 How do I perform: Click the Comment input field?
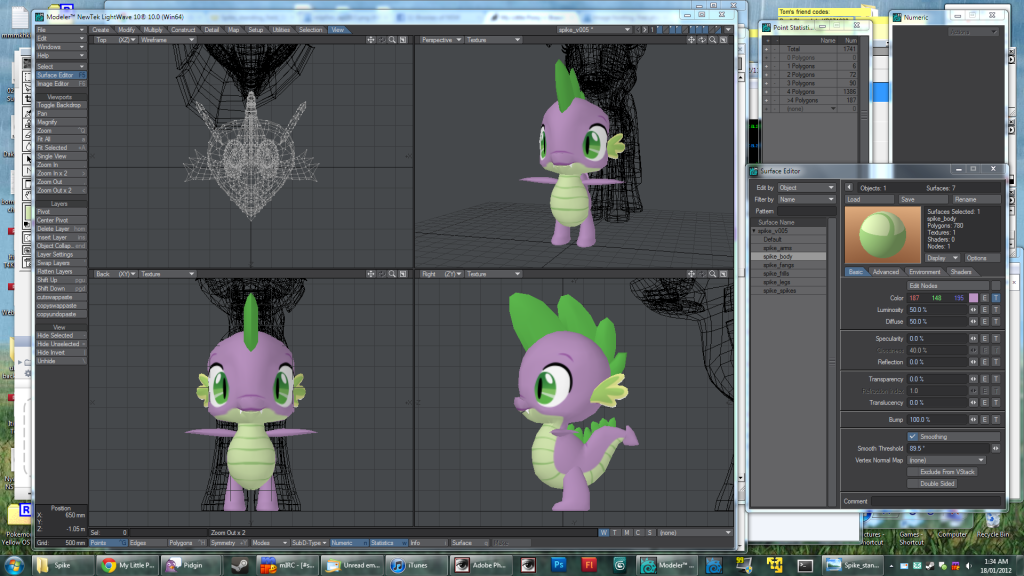[936, 501]
